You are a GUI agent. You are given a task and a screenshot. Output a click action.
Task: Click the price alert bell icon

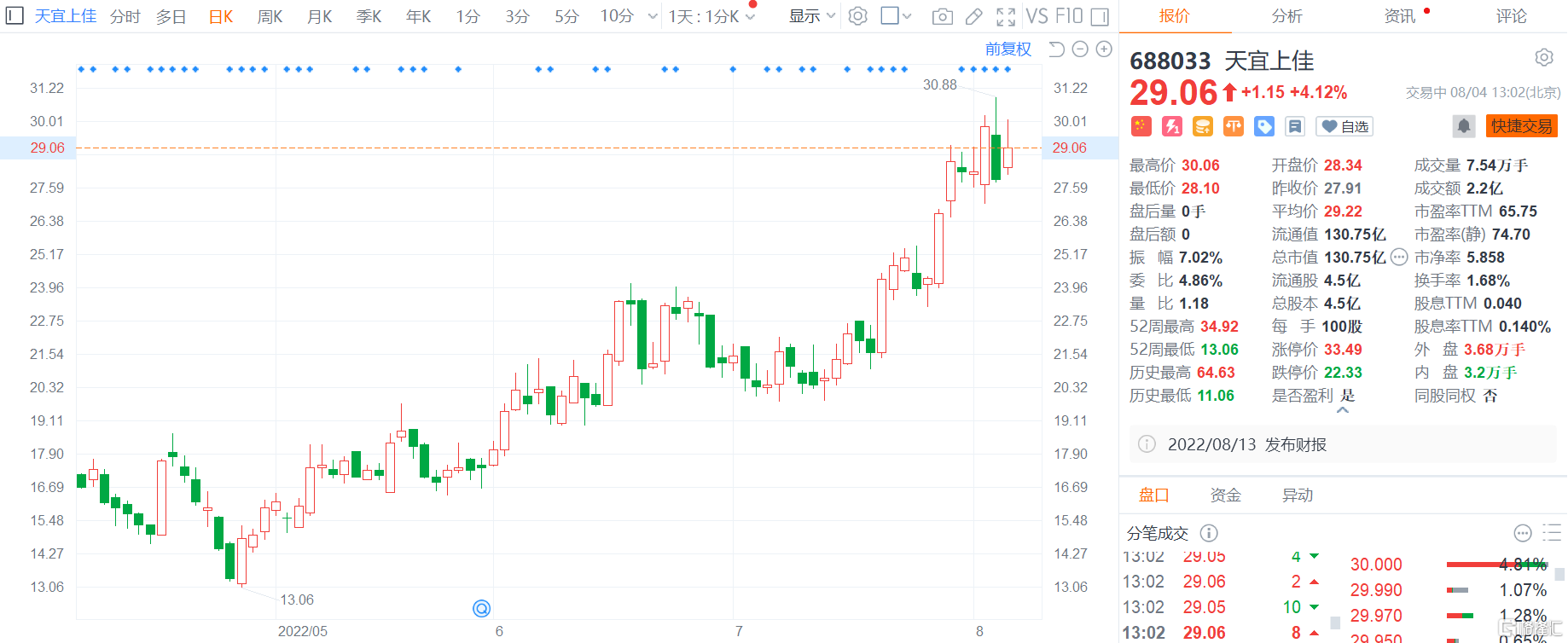point(1463,126)
